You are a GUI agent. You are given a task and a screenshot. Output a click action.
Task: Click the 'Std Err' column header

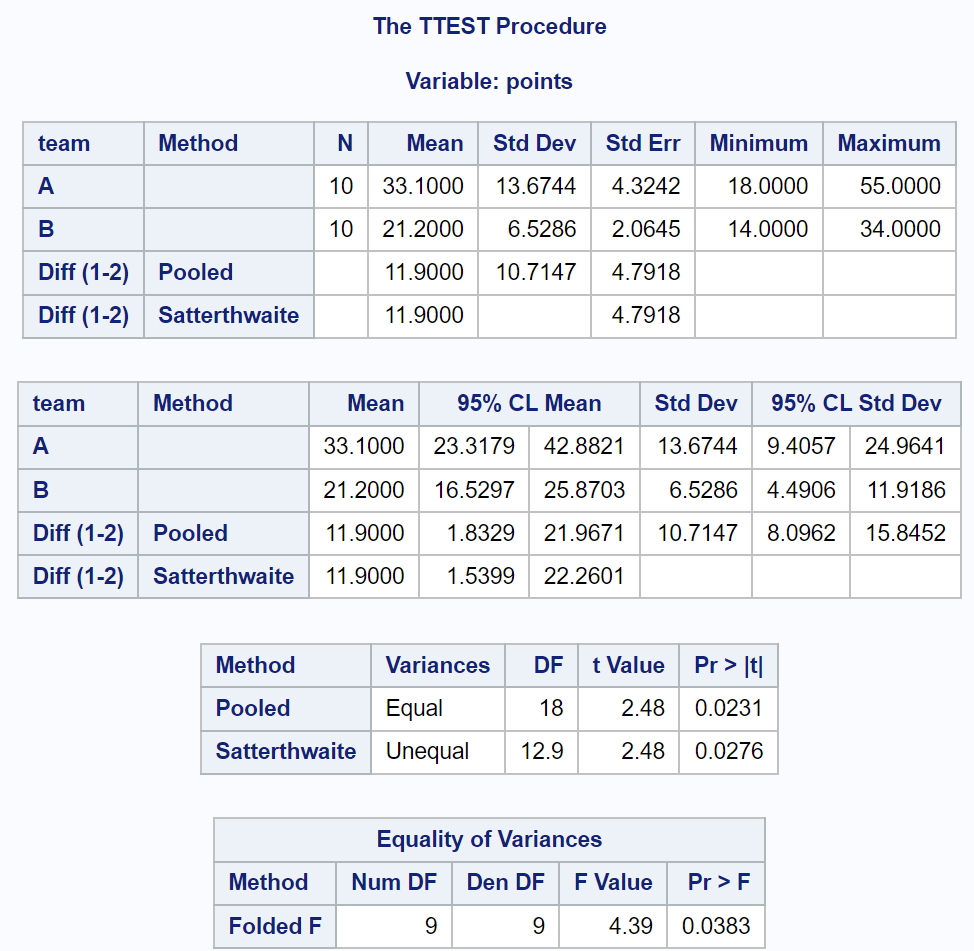[x=643, y=143]
